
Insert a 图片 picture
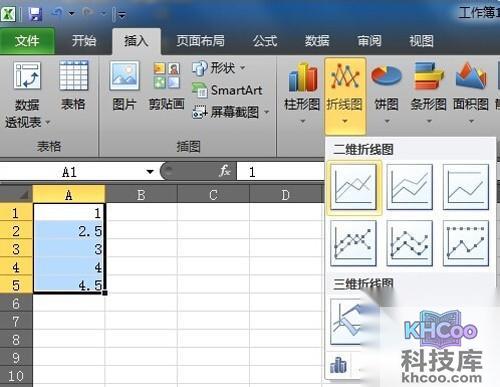pos(124,86)
